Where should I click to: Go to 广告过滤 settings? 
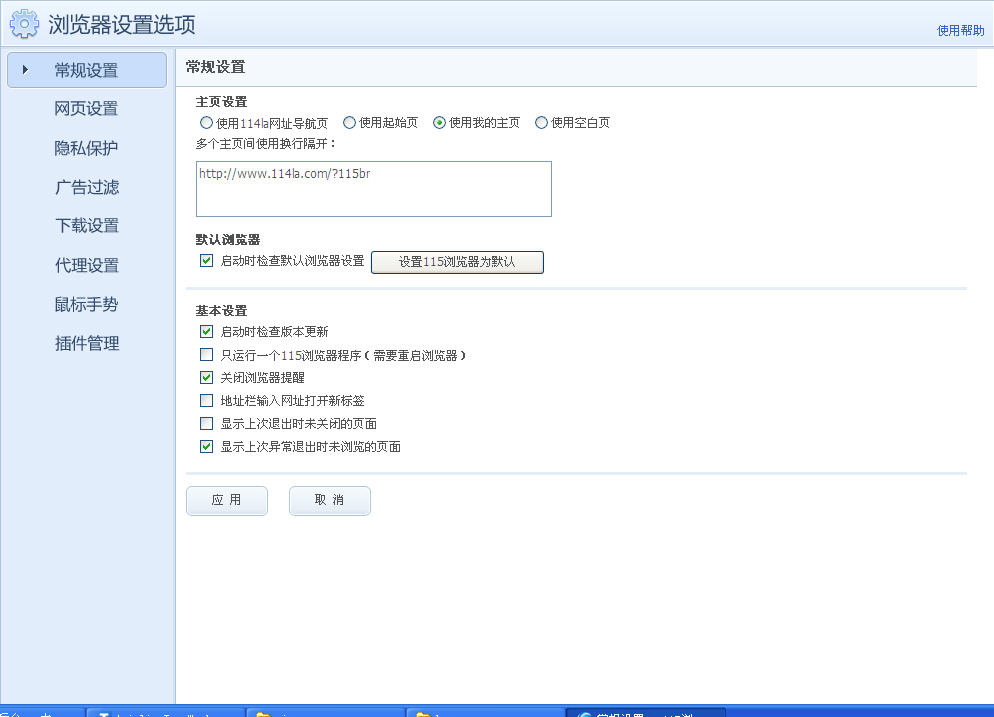pos(86,187)
